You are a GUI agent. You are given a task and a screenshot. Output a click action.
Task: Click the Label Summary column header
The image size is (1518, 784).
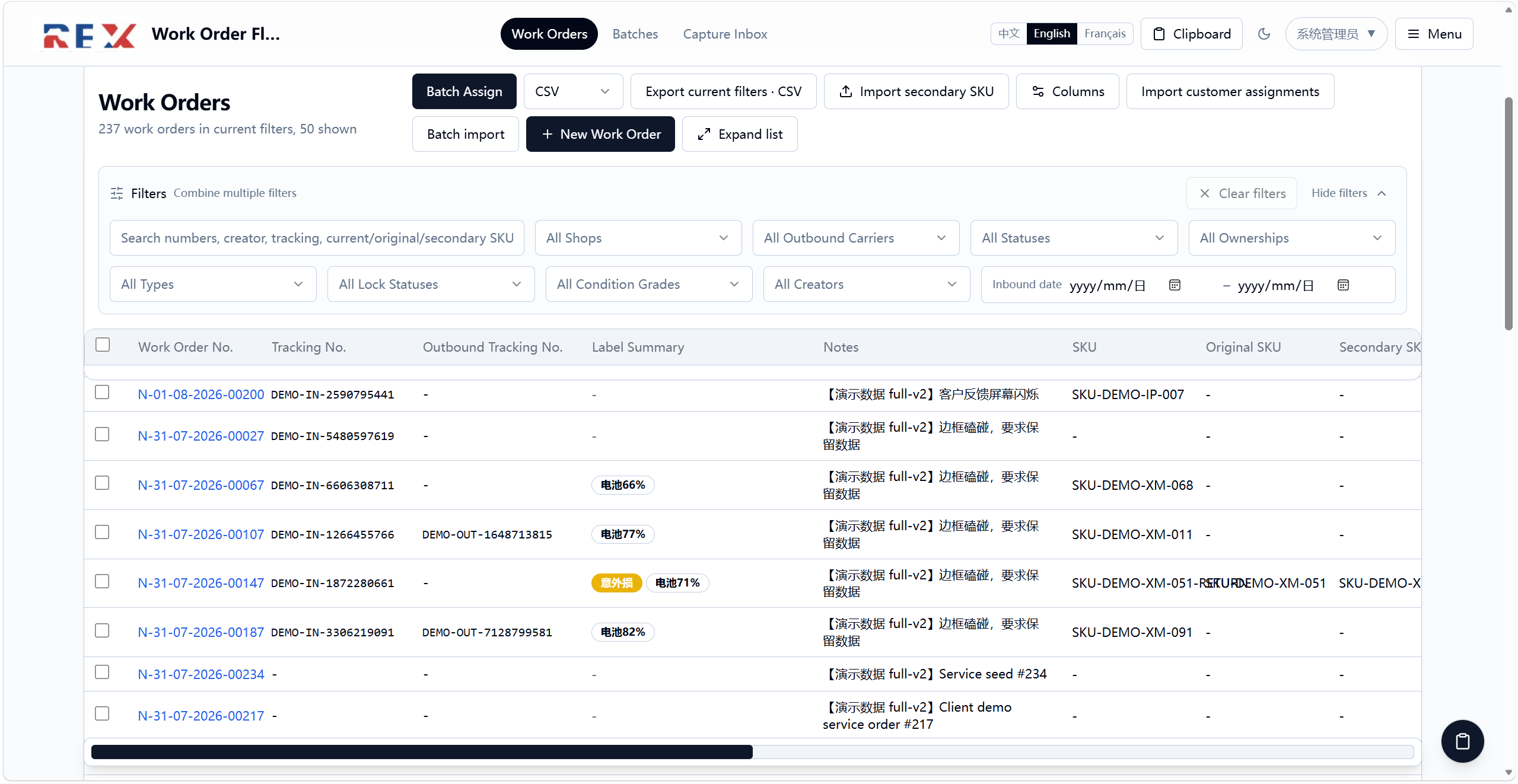pyautogui.click(x=638, y=347)
